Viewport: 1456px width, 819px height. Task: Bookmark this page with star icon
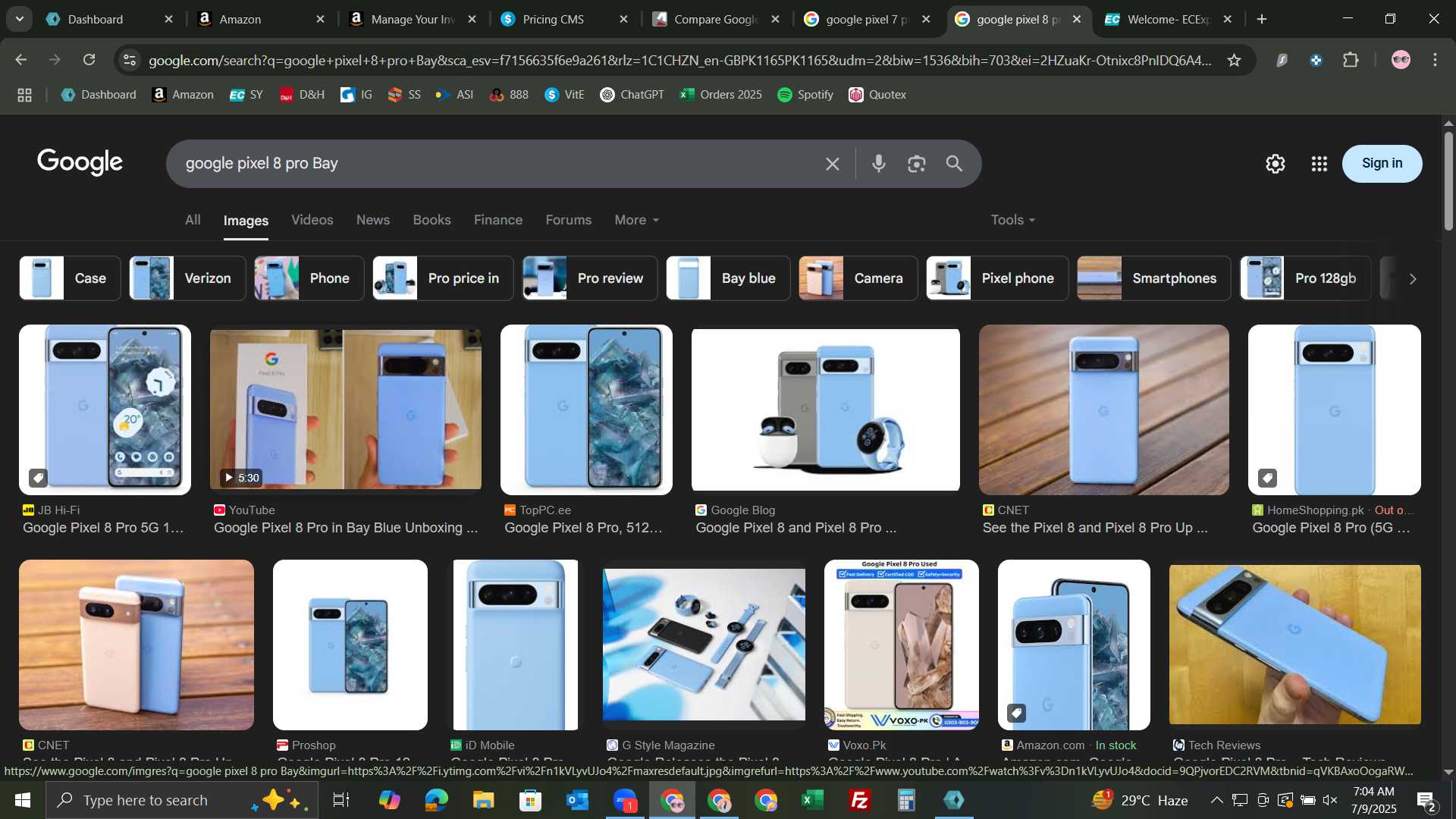point(1234,60)
